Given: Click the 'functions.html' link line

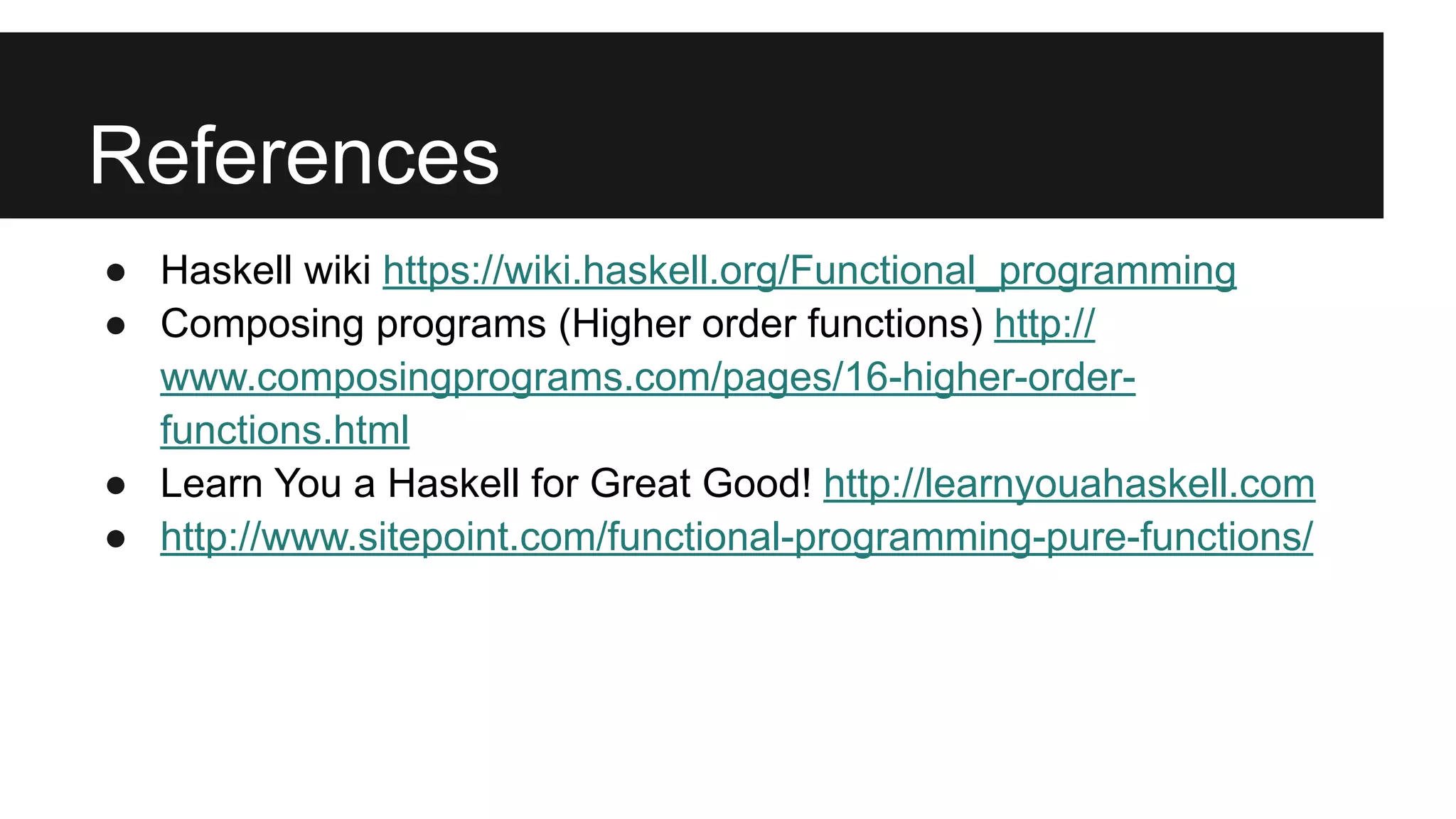Looking at the screenshot, I should click(285, 431).
